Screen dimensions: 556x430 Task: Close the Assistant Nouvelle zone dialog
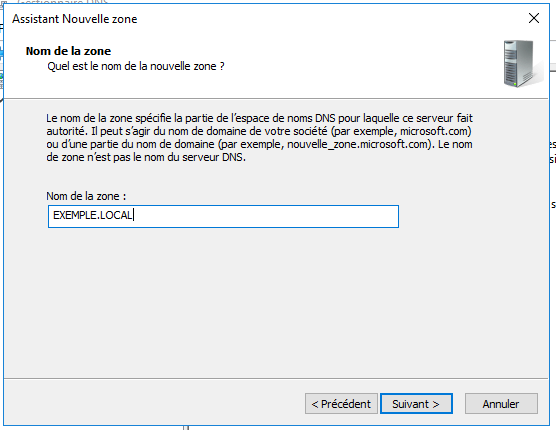534,18
